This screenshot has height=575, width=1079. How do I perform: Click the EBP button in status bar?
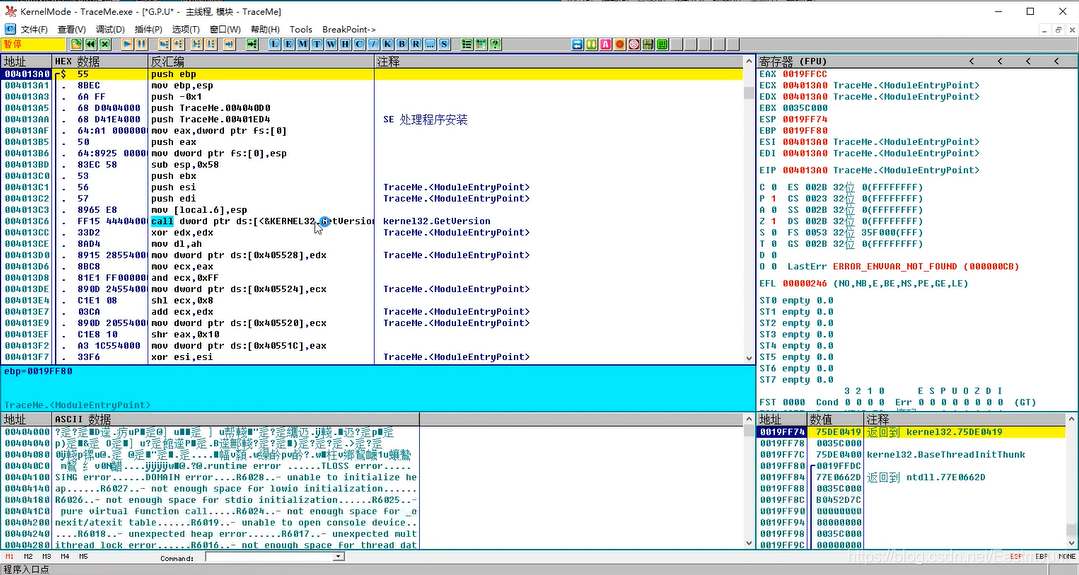1041,556
